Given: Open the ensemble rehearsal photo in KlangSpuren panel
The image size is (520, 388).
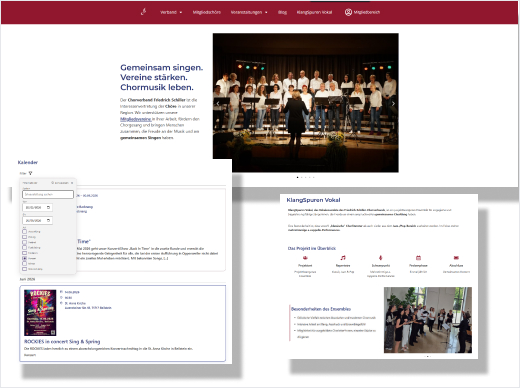Looking at the screenshot, I should 428,320.
